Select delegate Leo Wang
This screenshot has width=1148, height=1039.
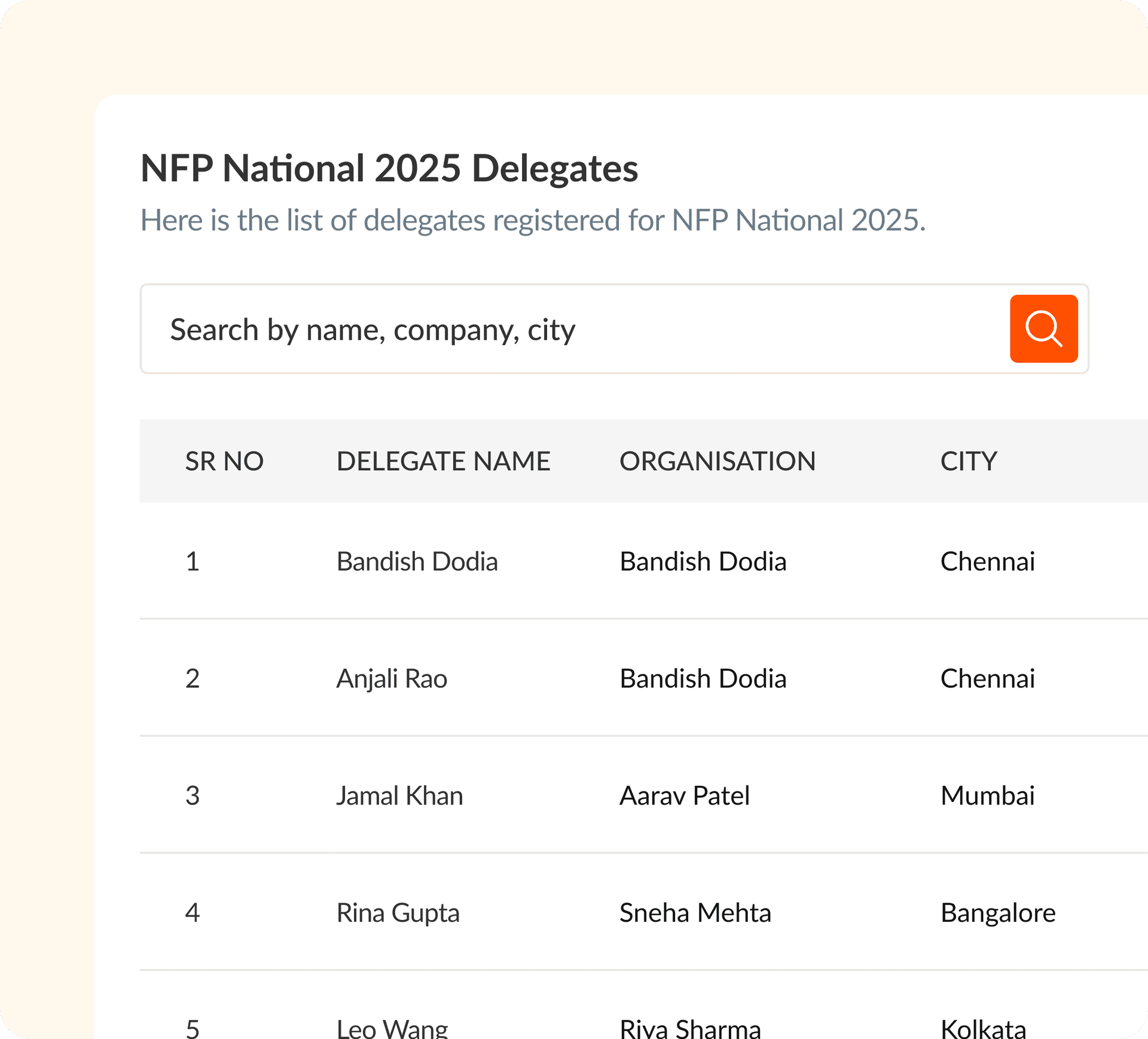(x=392, y=1028)
